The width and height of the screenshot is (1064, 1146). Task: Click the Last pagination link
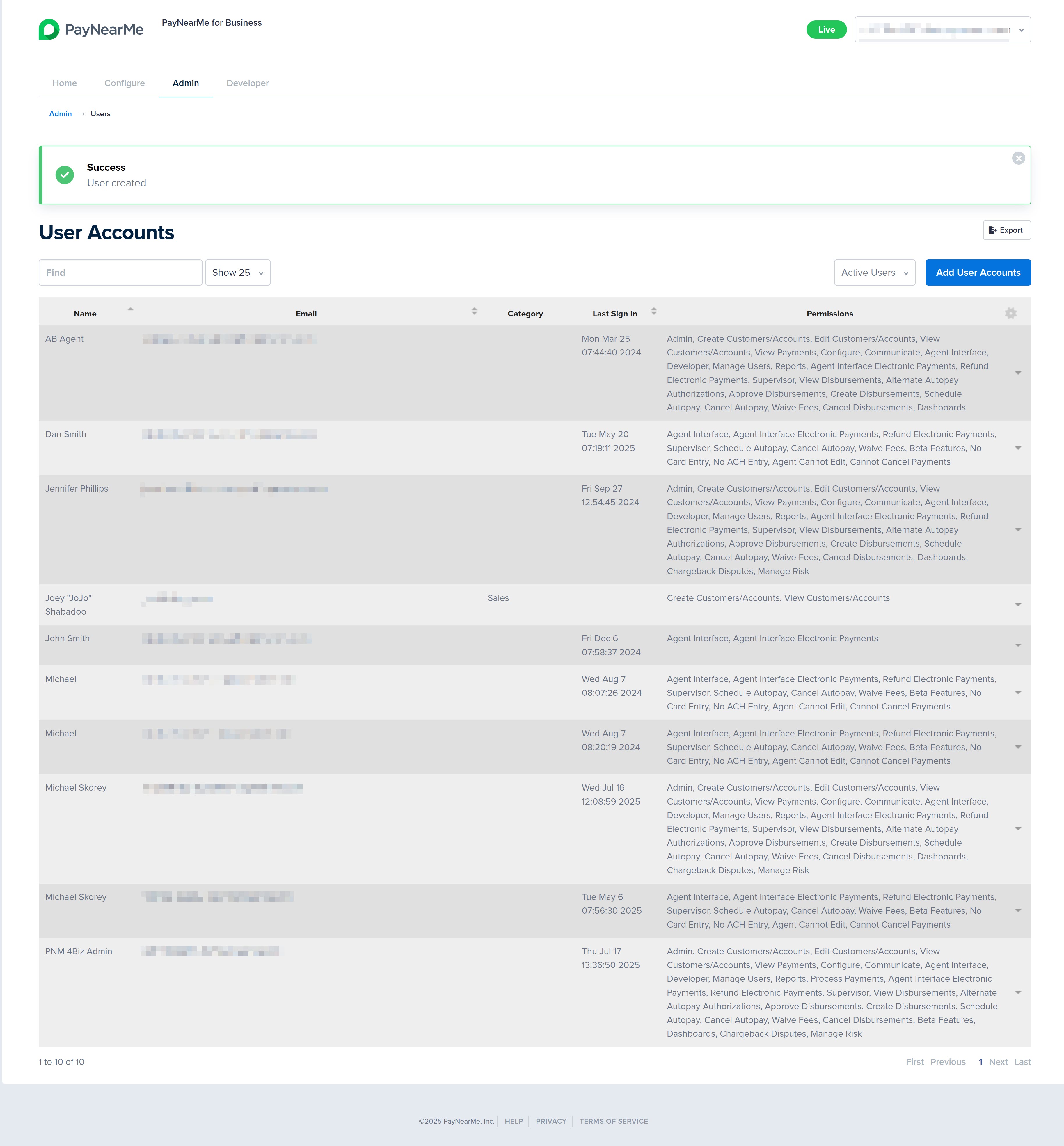1023,1062
